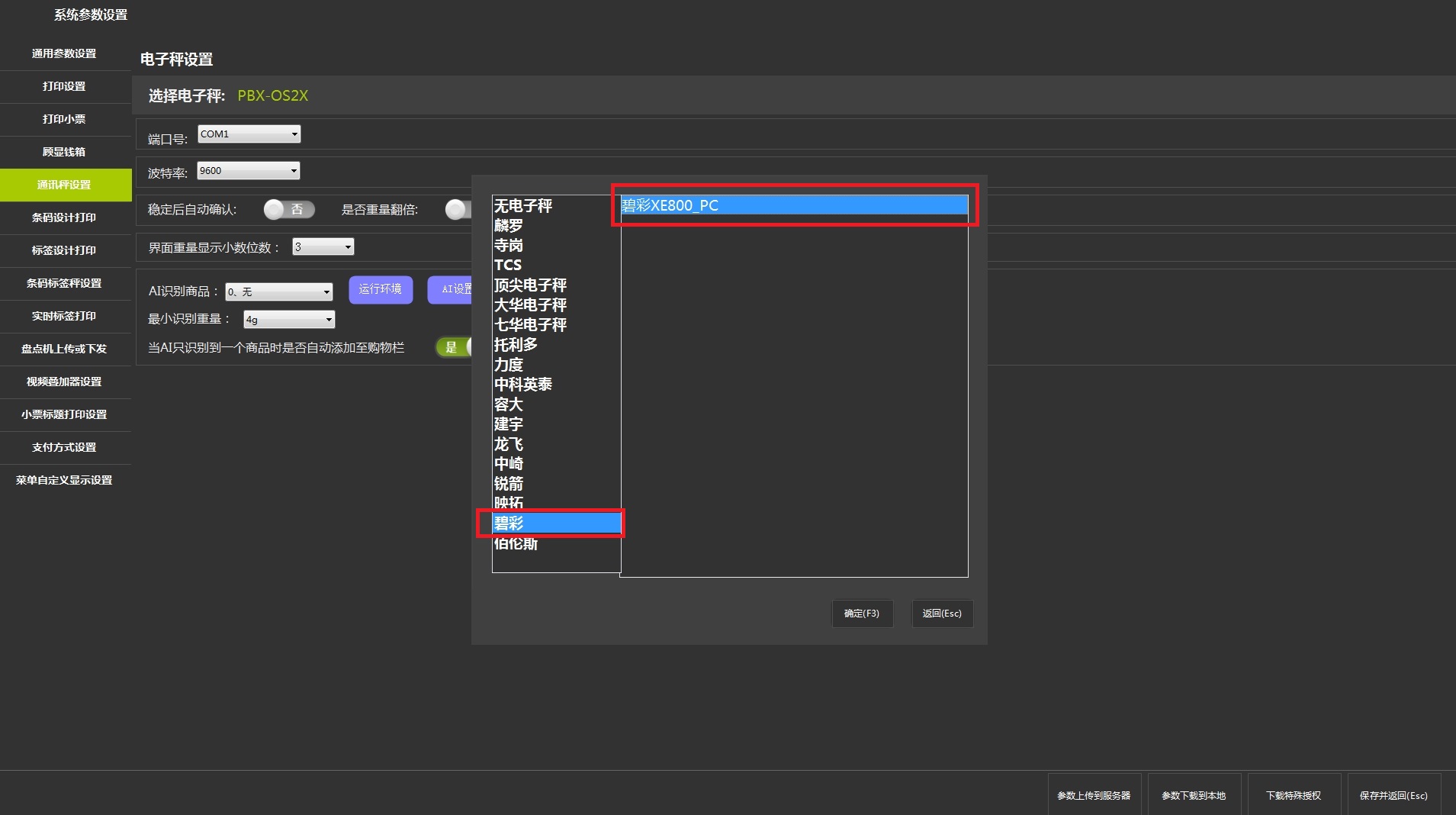Toggle the 是否重量翻倍 switch
Viewport: 1456px width, 815px height.
point(458,209)
